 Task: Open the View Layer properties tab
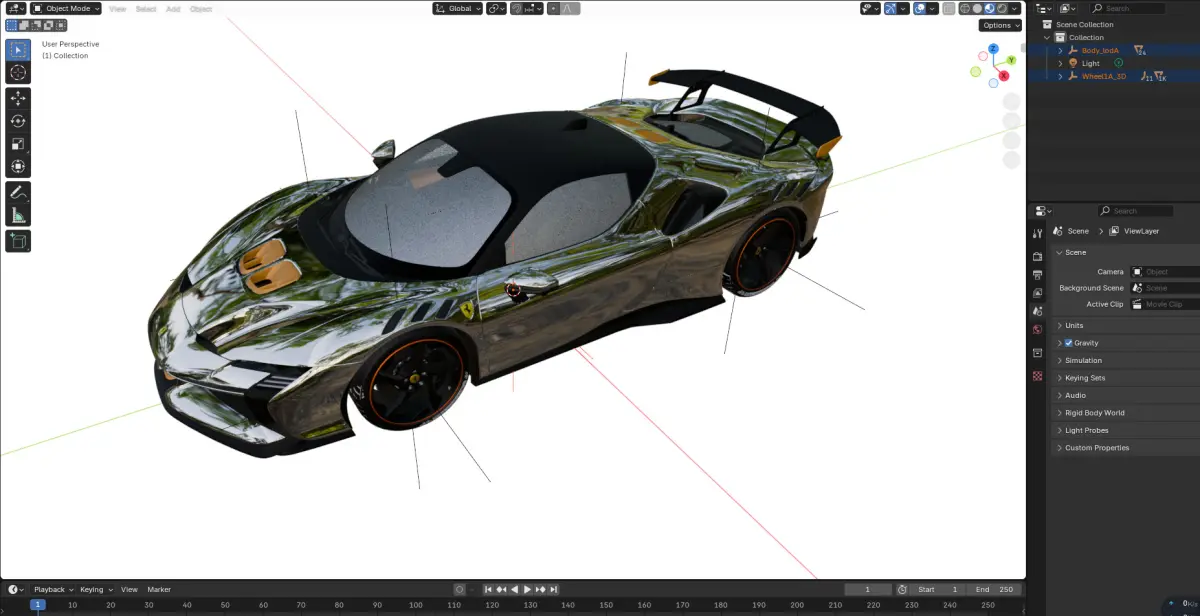click(x=1037, y=292)
